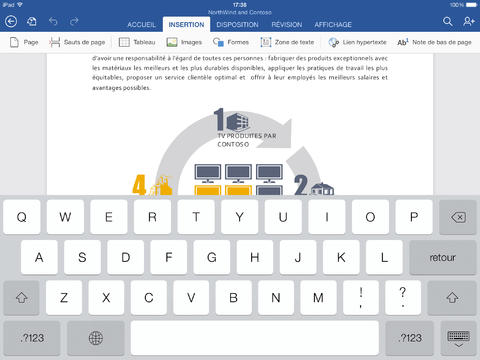Click the word 'avantages' in paragraph
The width and height of the screenshot is (480, 360).
(107, 88)
